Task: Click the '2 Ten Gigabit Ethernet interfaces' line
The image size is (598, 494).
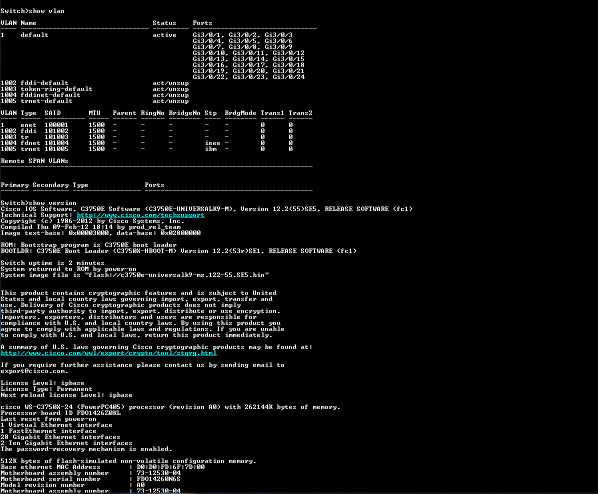Action: [x=66, y=443]
